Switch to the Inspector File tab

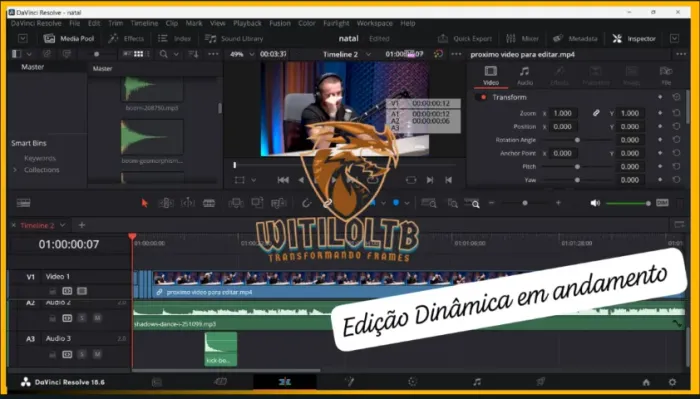[x=666, y=76]
